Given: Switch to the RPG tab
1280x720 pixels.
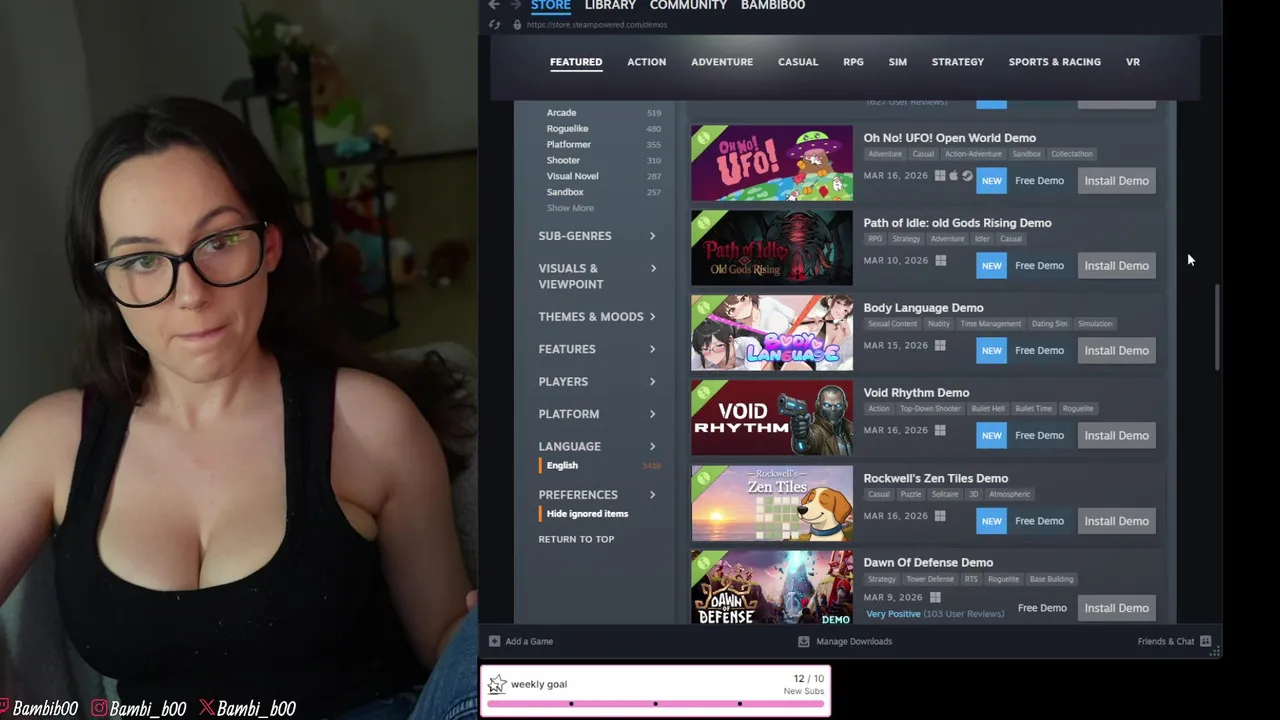Looking at the screenshot, I should pyautogui.click(x=853, y=62).
